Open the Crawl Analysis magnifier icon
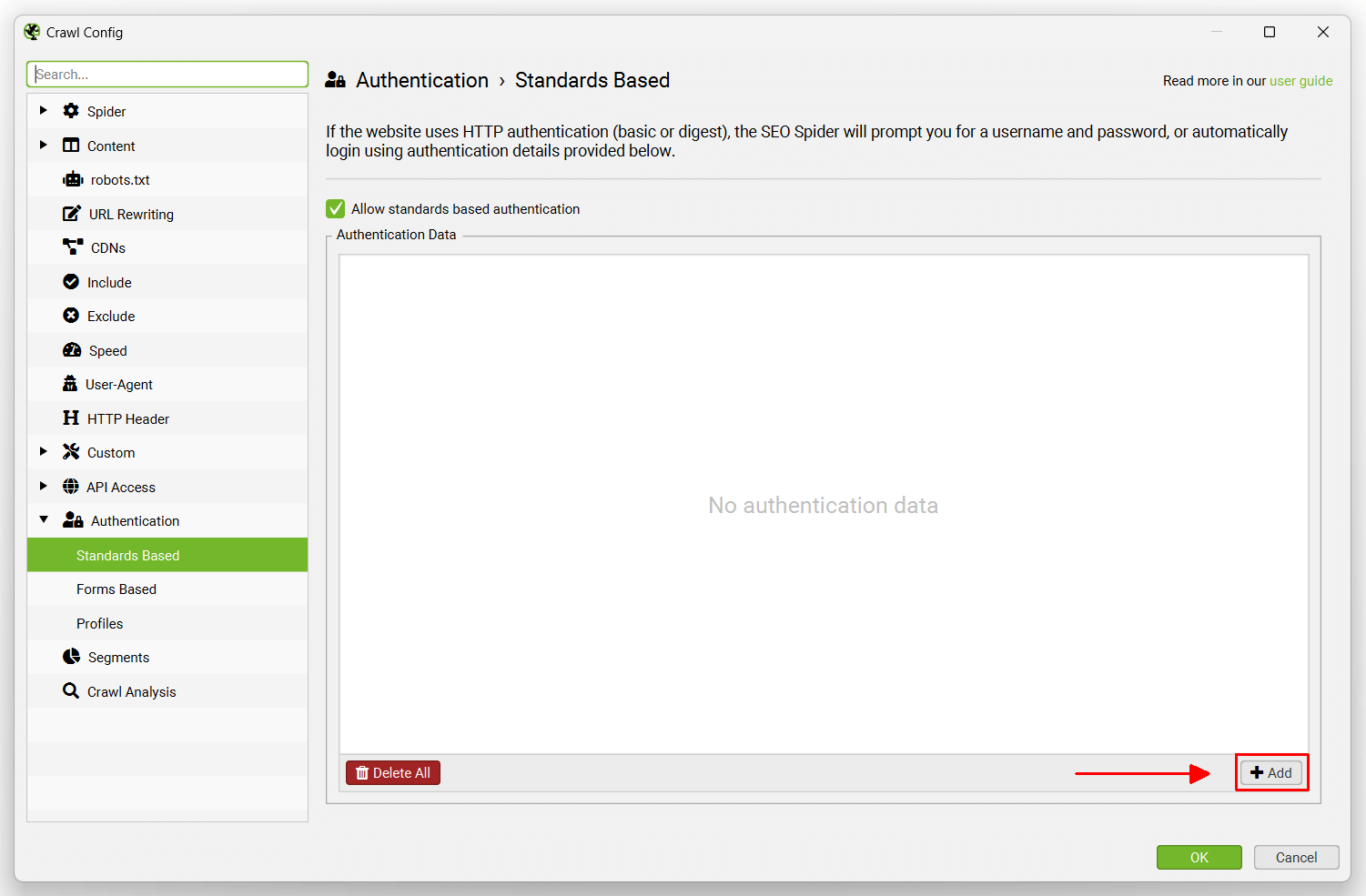The width and height of the screenshot is (1366, 896). point(71,690)
